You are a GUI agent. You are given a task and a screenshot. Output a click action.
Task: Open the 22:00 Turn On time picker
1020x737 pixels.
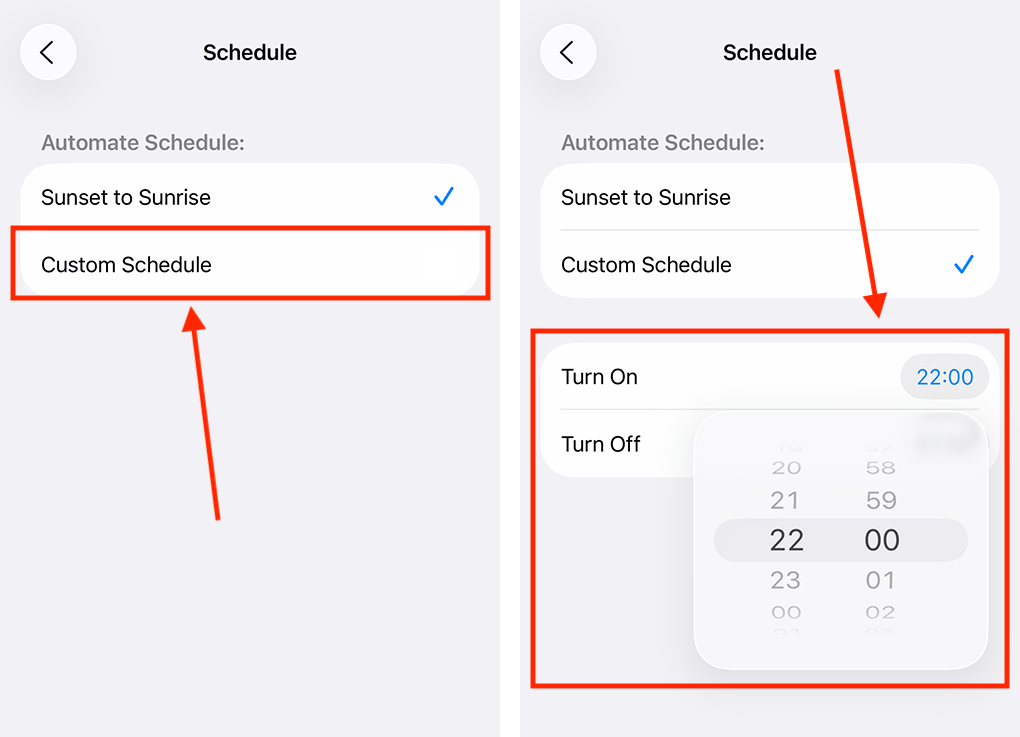(x=944, y=377)
